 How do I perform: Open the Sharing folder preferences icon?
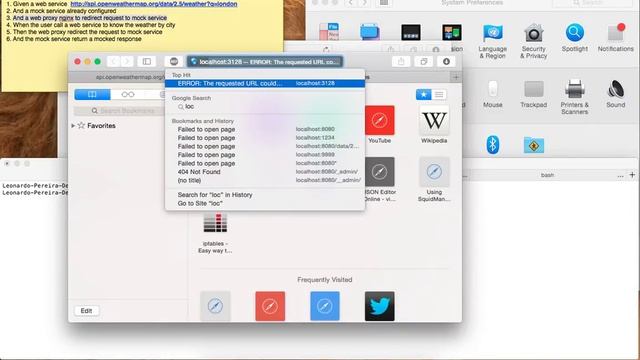[534, 145]
